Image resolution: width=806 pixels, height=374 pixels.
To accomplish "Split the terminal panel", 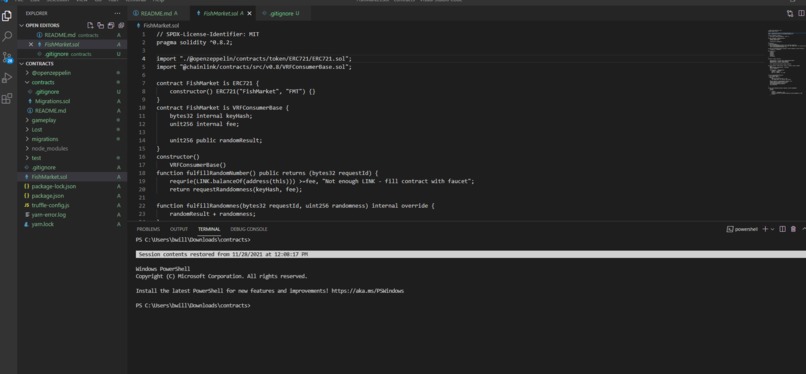I will tap(782, 229).
